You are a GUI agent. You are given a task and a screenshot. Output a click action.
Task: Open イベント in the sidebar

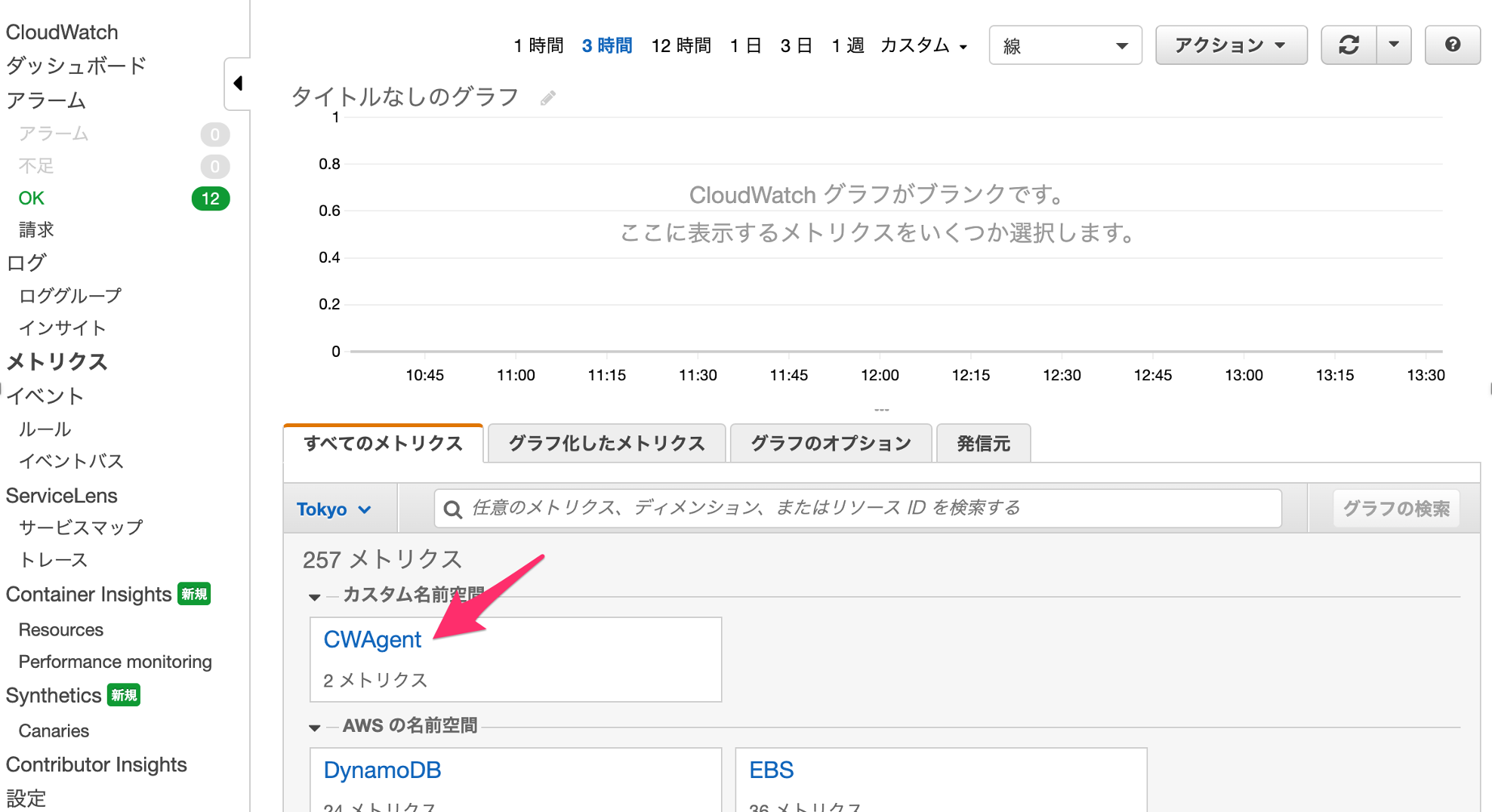pos(45,396)
